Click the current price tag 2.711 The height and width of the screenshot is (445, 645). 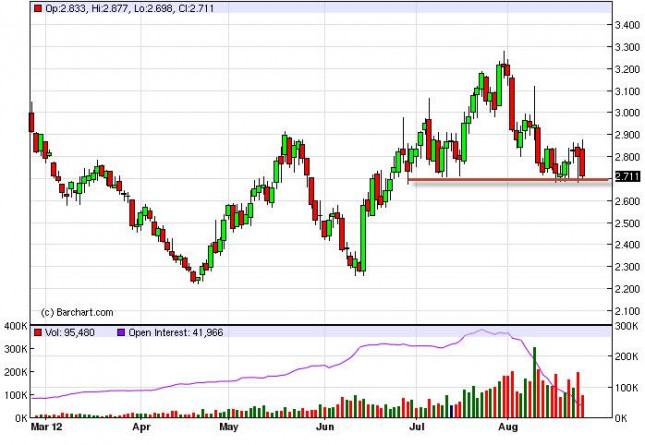627,177
